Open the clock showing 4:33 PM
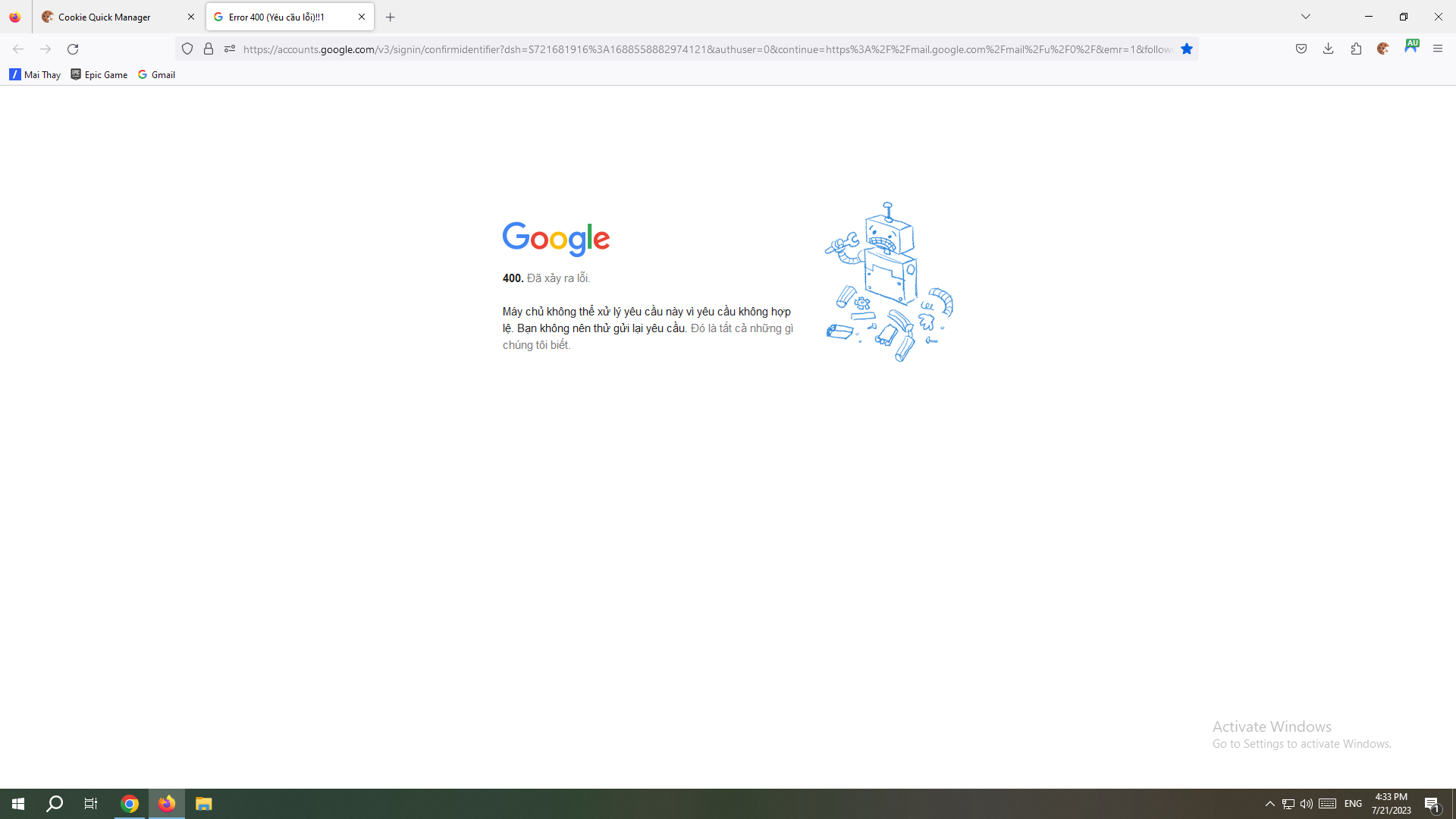1456x819 pixels. [x=1392, y=804]
